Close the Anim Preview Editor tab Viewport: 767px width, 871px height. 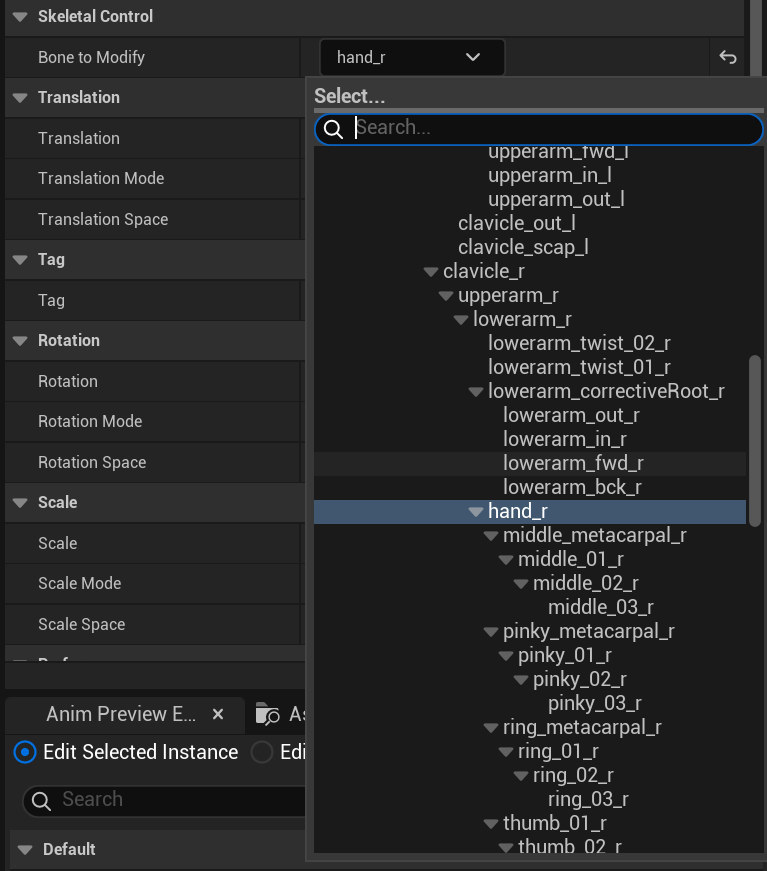[220, 715]
